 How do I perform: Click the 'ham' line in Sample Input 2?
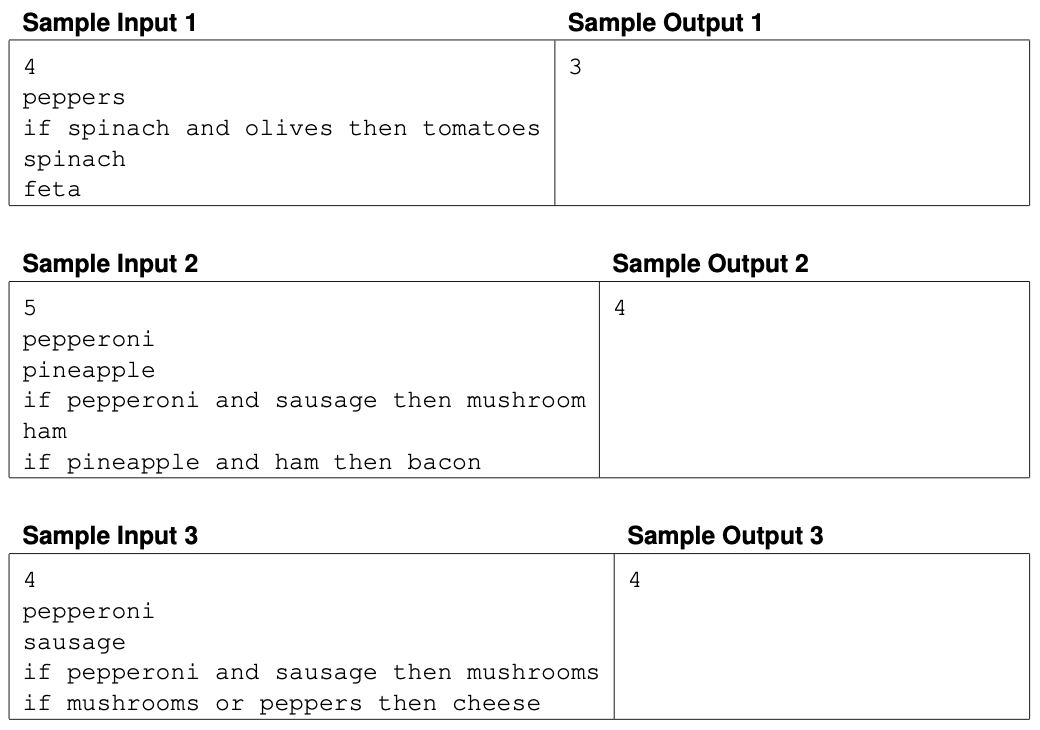(x=44, y=432)
